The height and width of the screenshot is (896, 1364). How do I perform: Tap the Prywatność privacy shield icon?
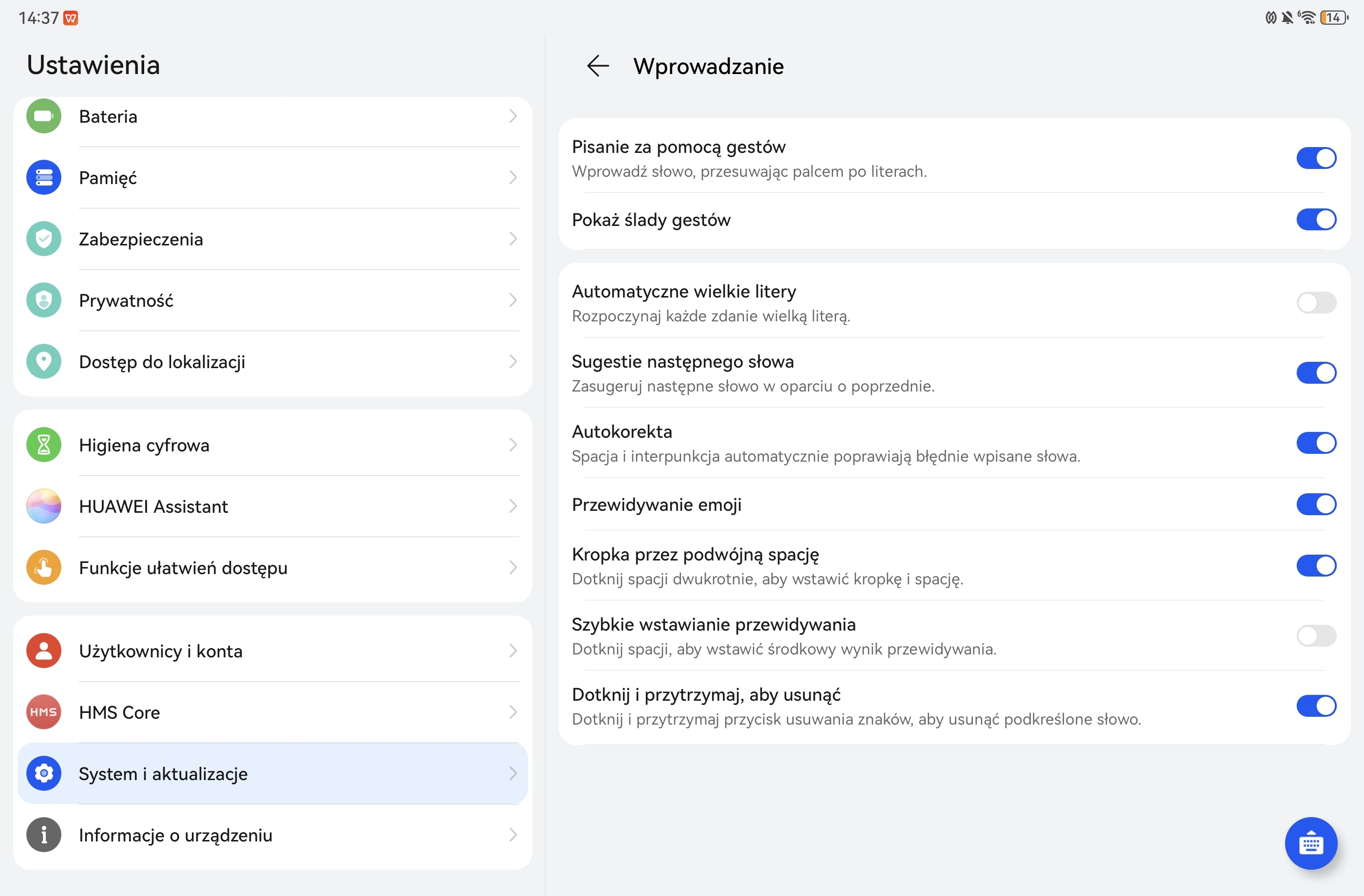click(43, 300)
